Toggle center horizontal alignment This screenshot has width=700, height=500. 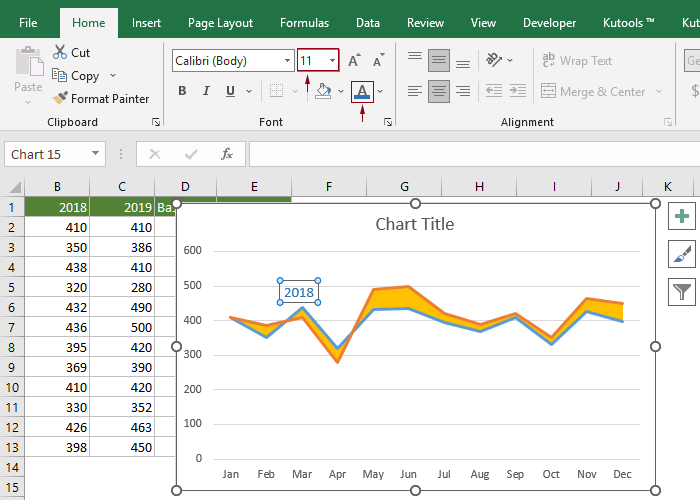point(439,91)
